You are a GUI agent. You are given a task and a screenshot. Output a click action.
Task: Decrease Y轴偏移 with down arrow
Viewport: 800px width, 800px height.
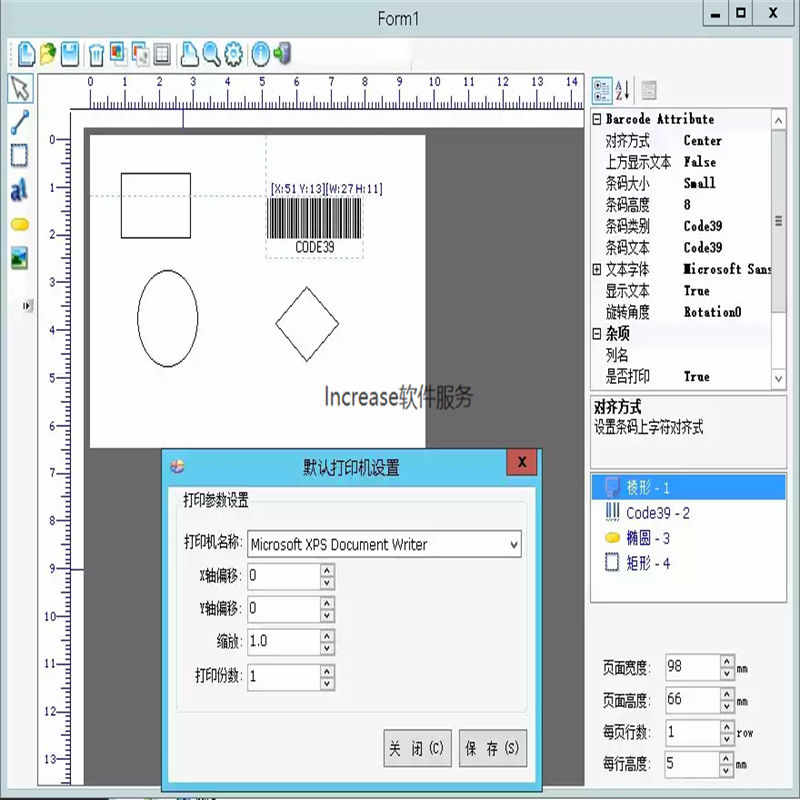pos(327,616)
